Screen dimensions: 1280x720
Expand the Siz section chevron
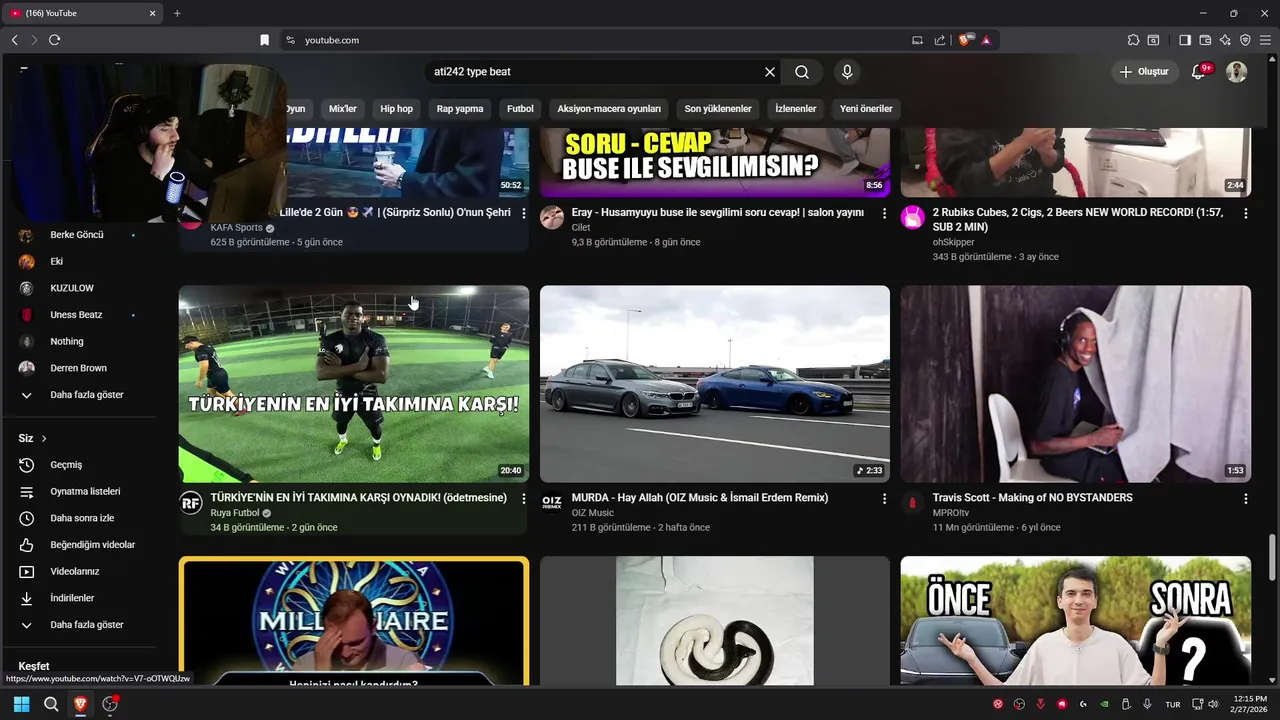(x=44, y=438)
